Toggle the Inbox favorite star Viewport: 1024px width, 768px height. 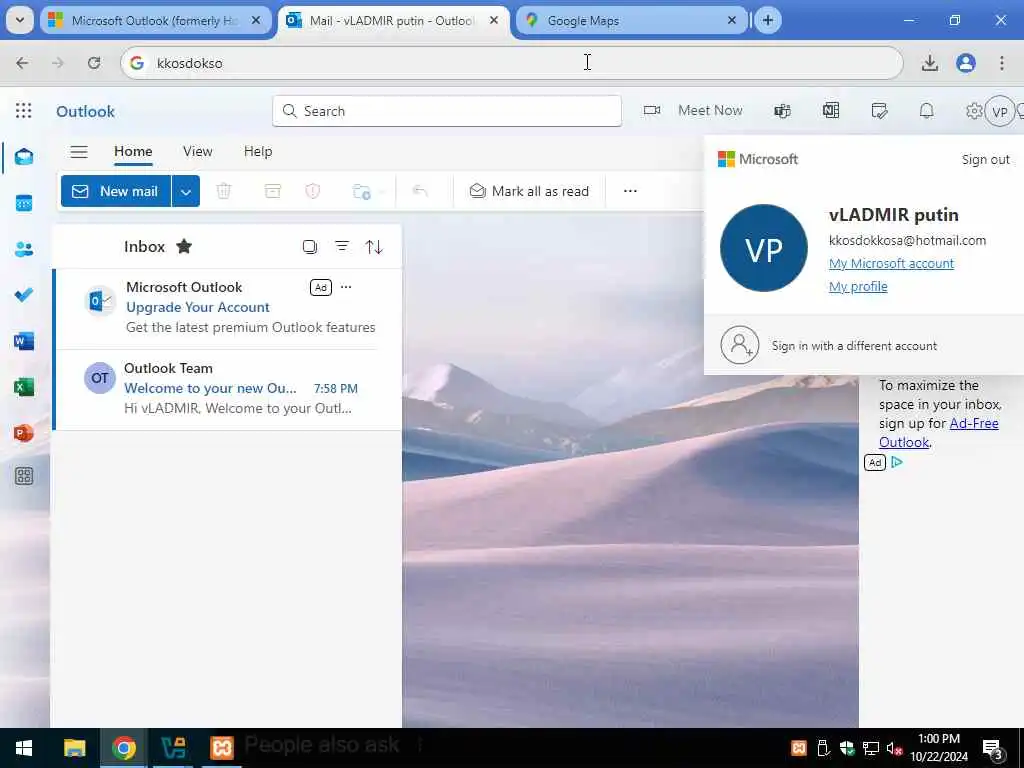pyautogui.click(x=184, y=246)
